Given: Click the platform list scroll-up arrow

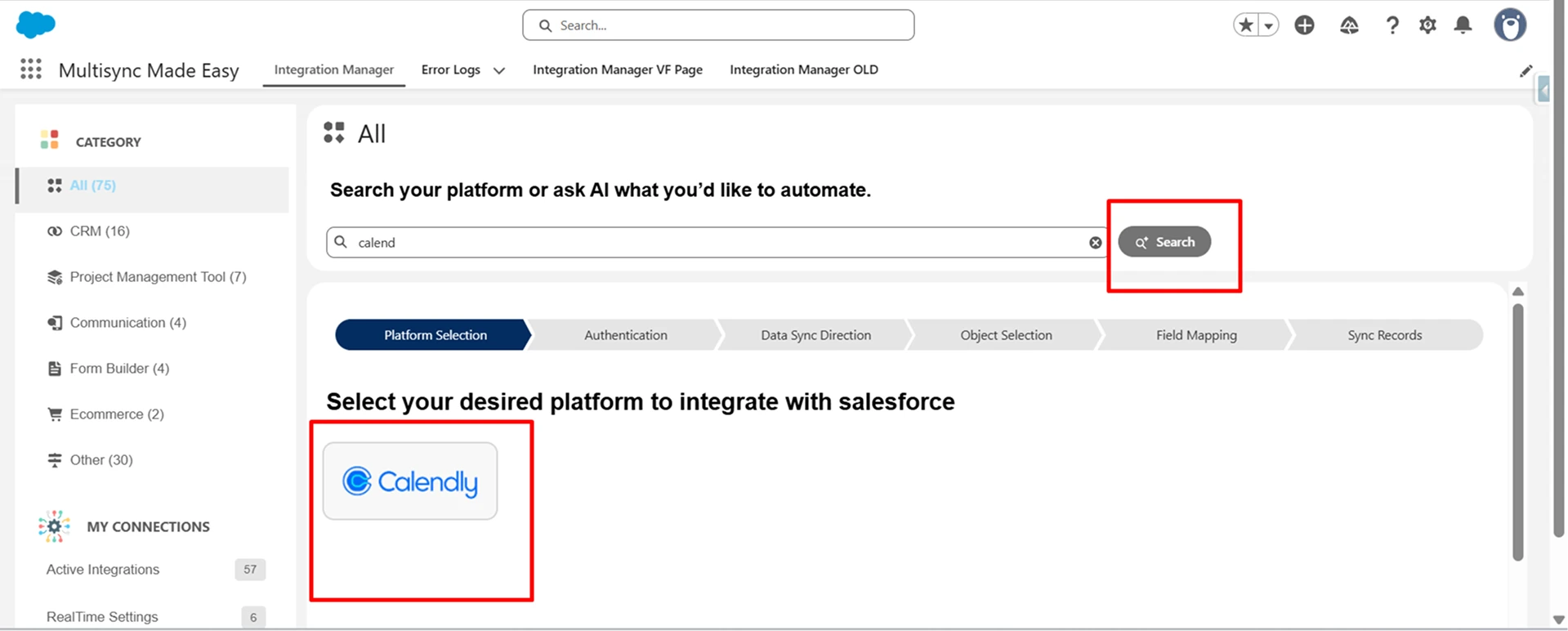Looking at the screenshot, I should point(1518,292).
